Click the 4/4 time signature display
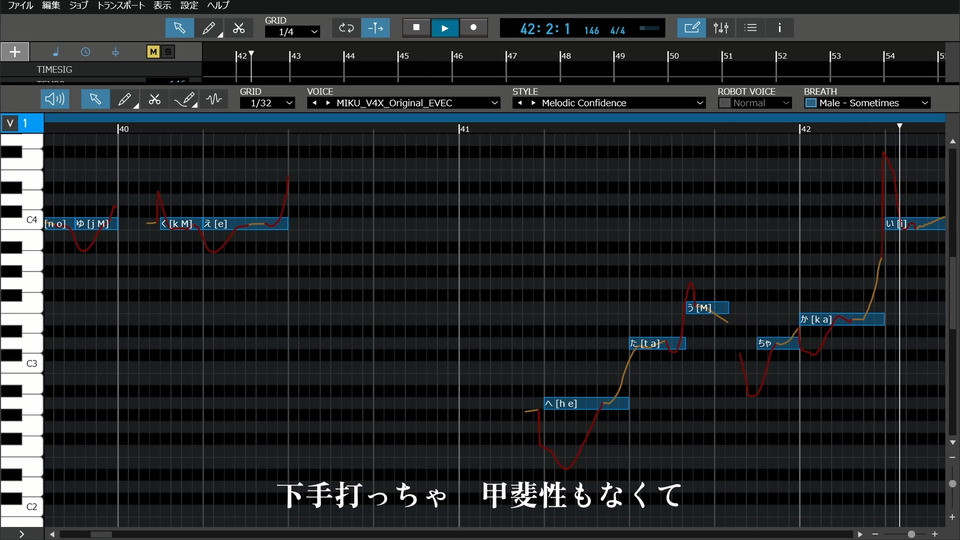The height and width of the screenshot is (540, 960). (618, 30)
